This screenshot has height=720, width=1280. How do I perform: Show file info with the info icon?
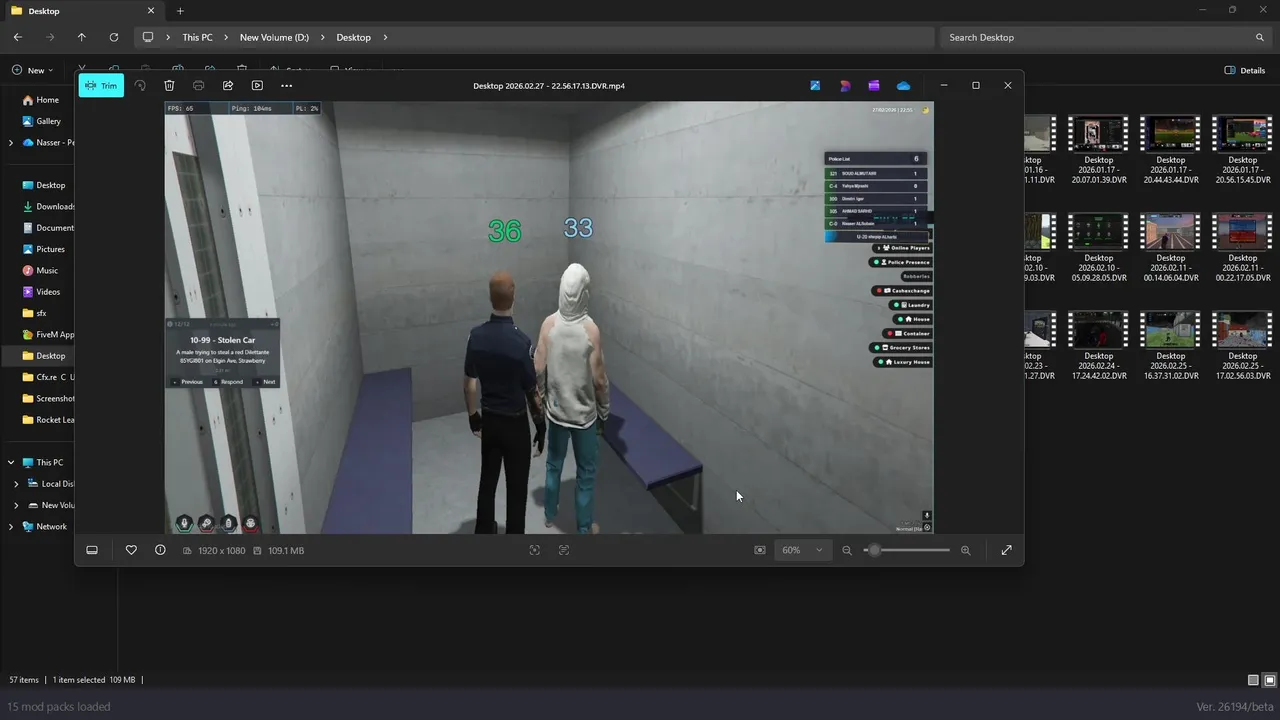click(x=160, y=550)
